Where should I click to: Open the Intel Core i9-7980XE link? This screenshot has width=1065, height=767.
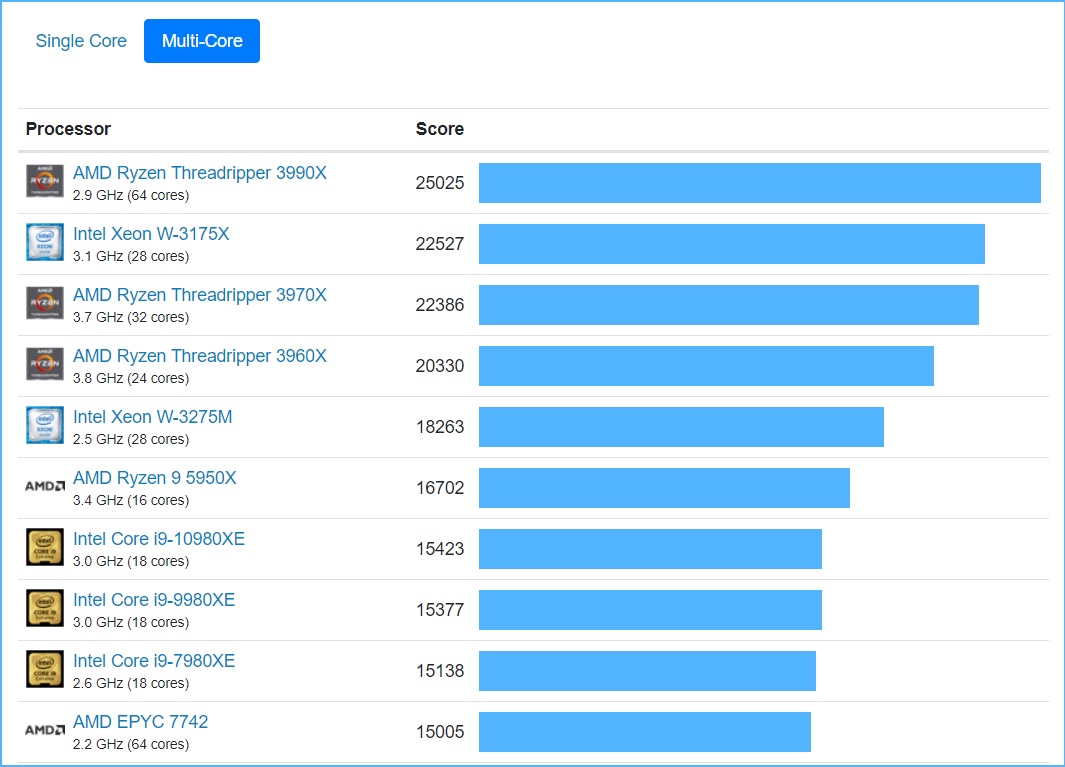154,661
